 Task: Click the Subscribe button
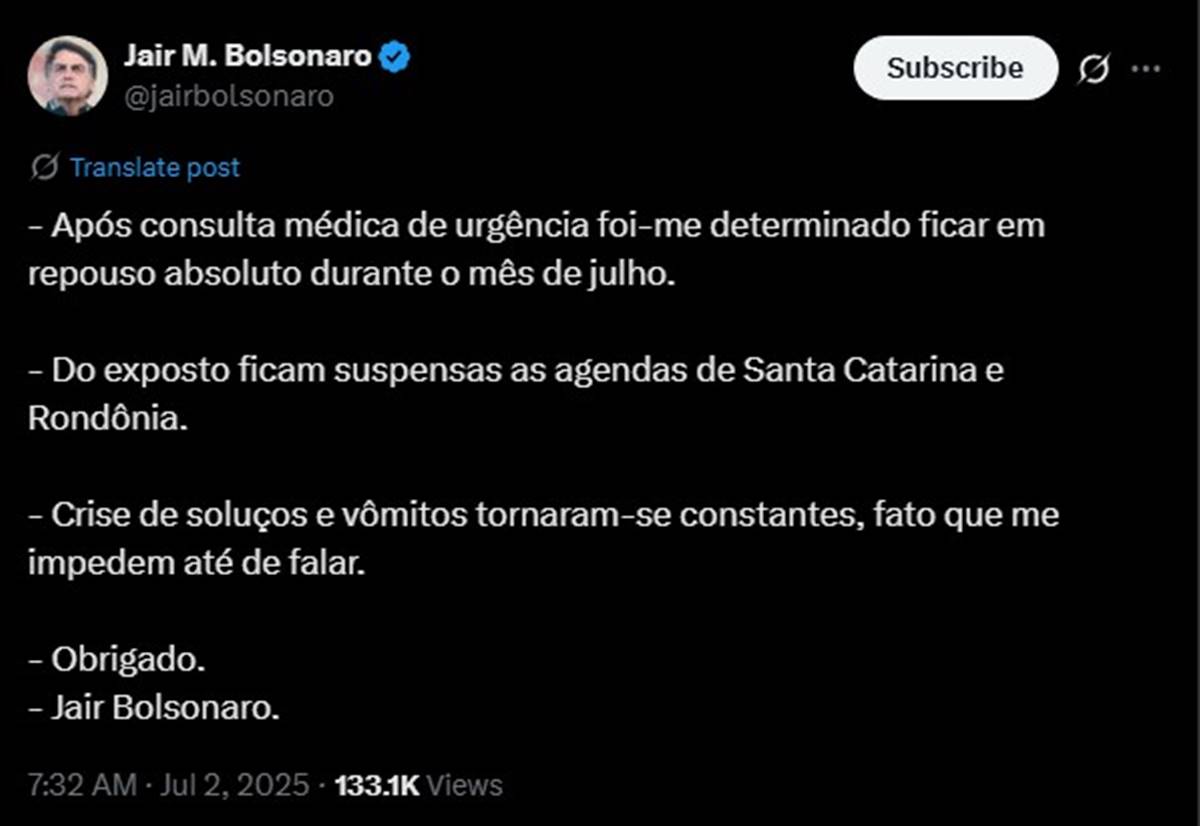(955, 68)
